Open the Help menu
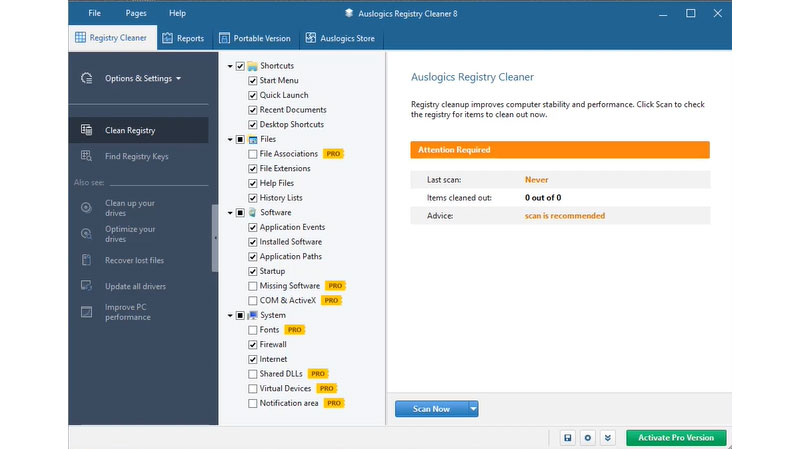Viewport: 800px width, 450px height. tap(178, 13)
